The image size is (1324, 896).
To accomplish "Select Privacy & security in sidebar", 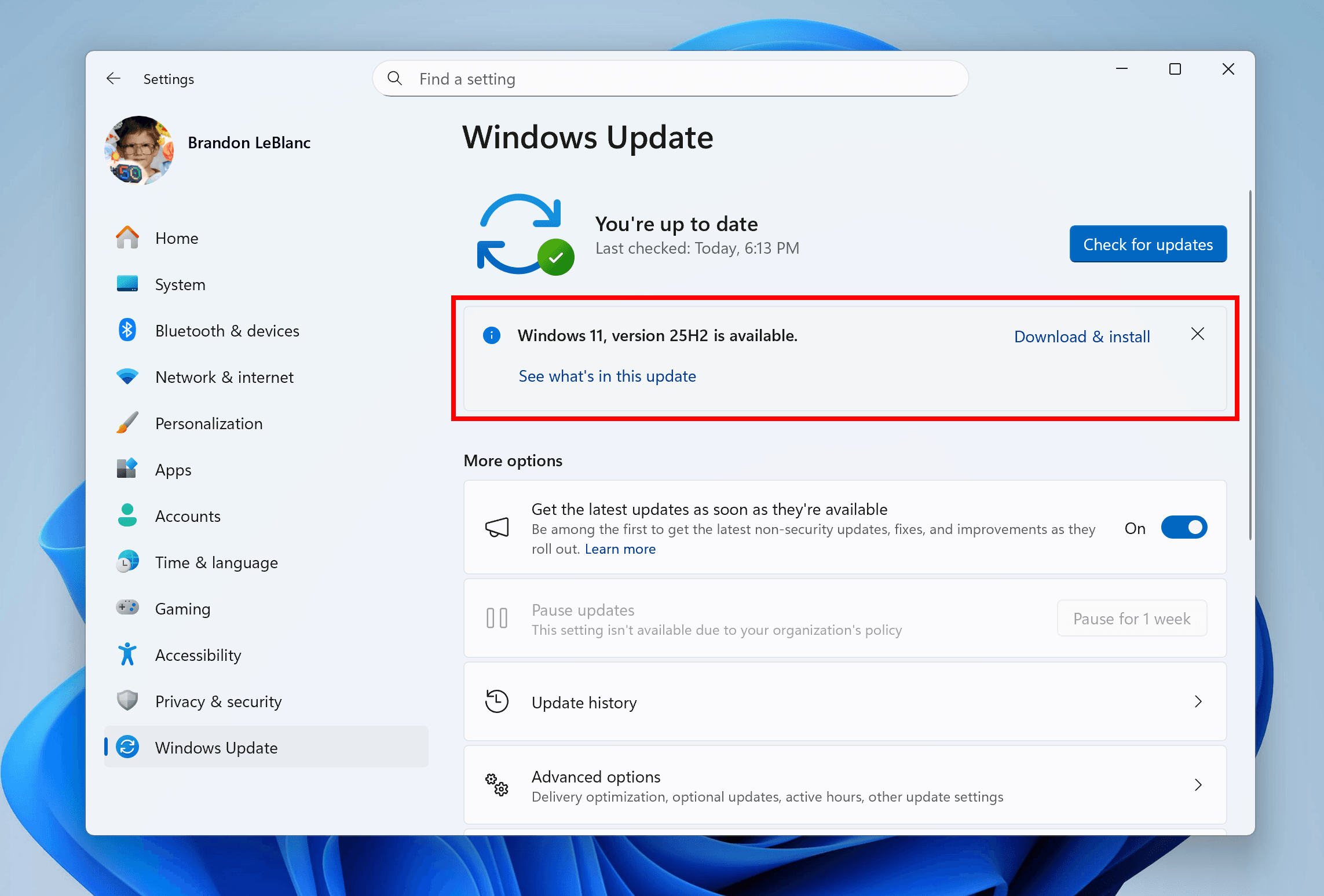I will (218, 701).
